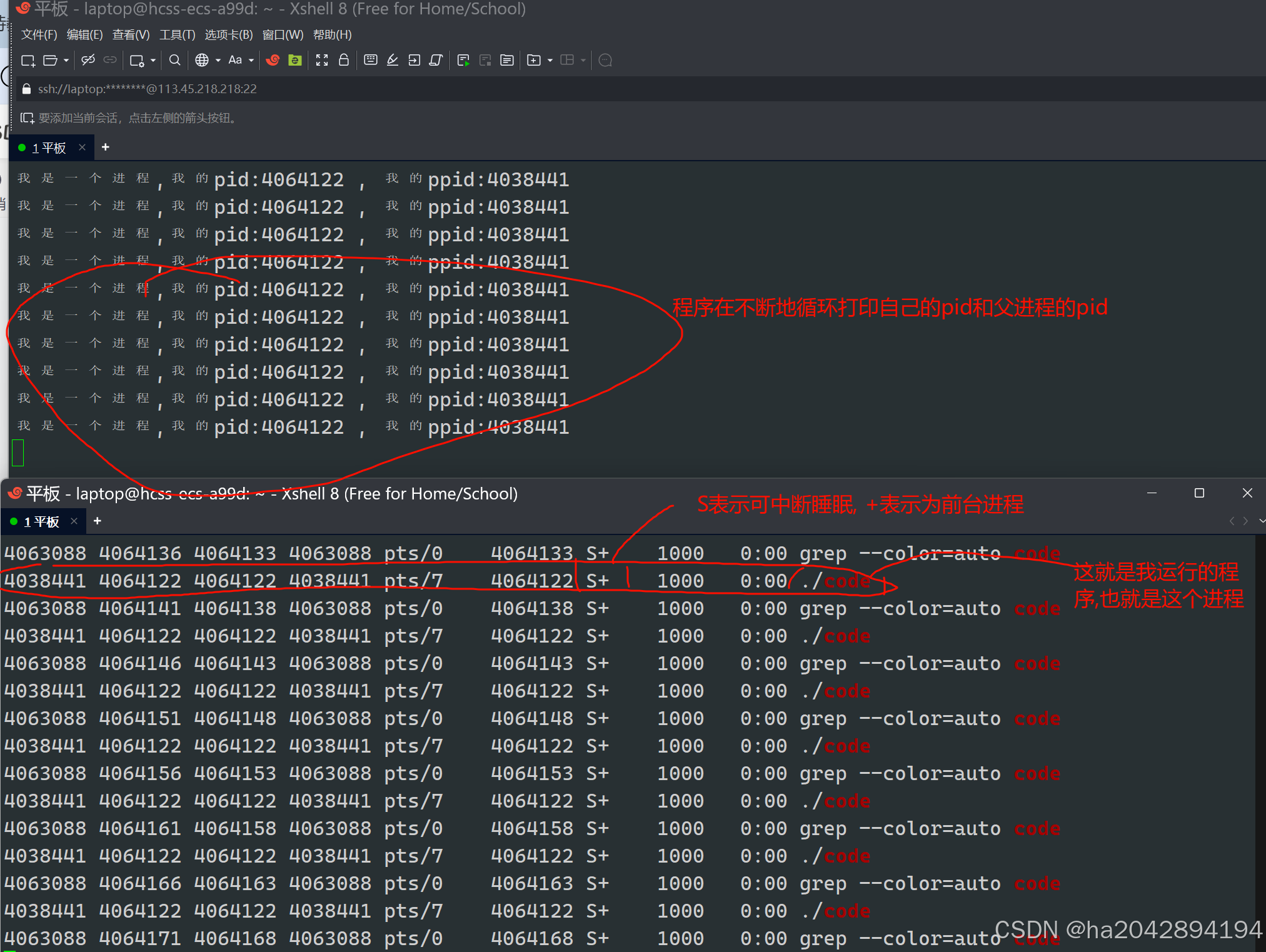The width and height of the screenshot is (1266, 952).
Task: Add new tab with plus button in upper window
Action: coord(106,147)
